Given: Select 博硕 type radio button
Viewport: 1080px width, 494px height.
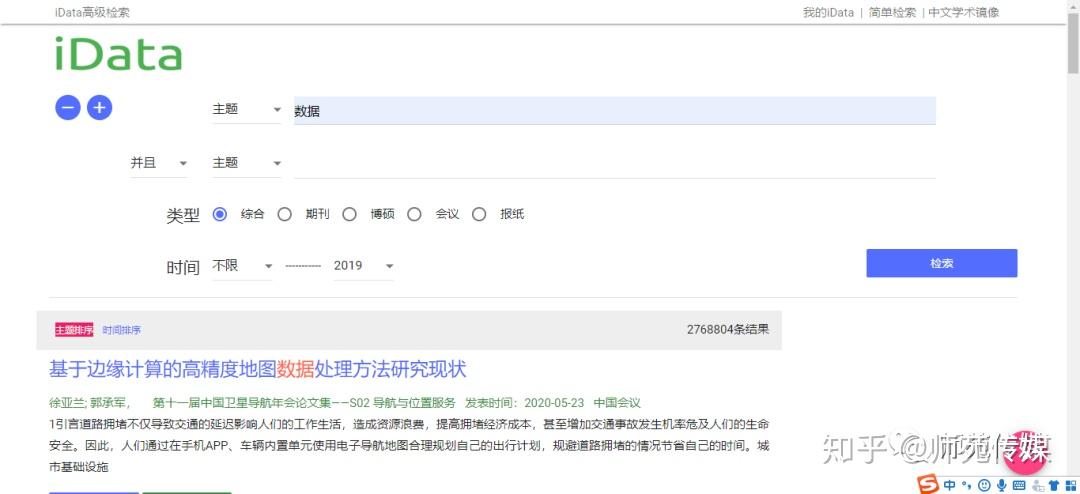Looking at the screenshot, I should click(x=349, y=214).
